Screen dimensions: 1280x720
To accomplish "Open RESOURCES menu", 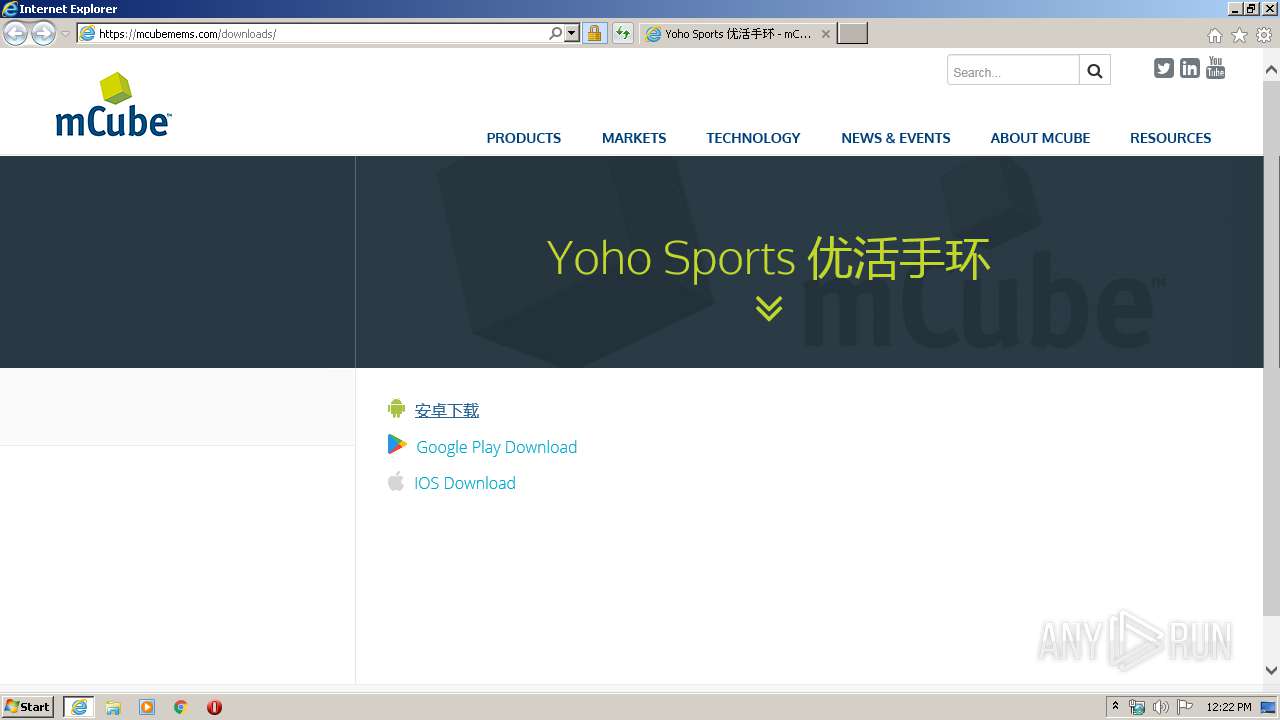I will pyautogui.click(x=1170, y=138).
